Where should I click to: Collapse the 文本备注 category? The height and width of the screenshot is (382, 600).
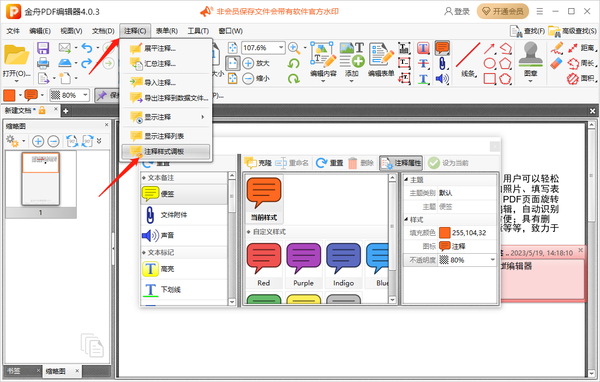click(x=144, y=178)
